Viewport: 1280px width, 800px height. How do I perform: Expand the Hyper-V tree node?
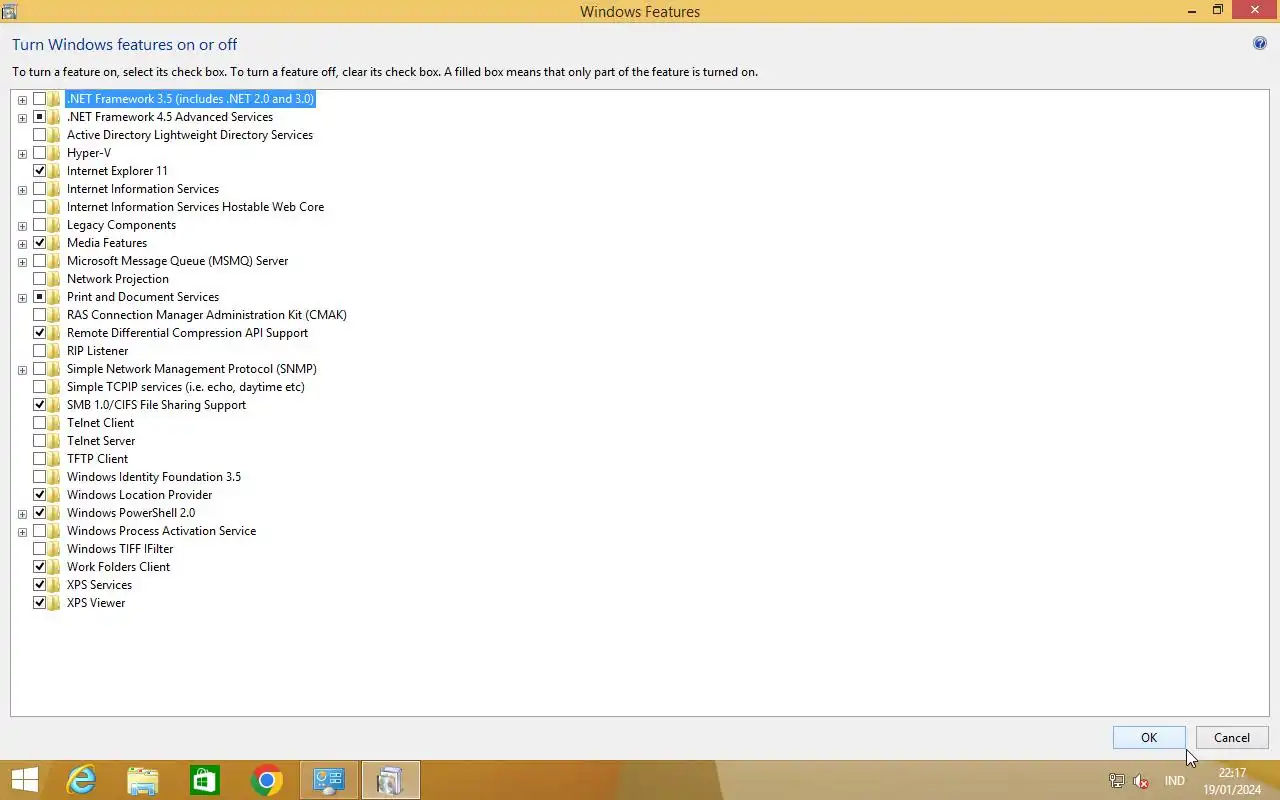22,154
